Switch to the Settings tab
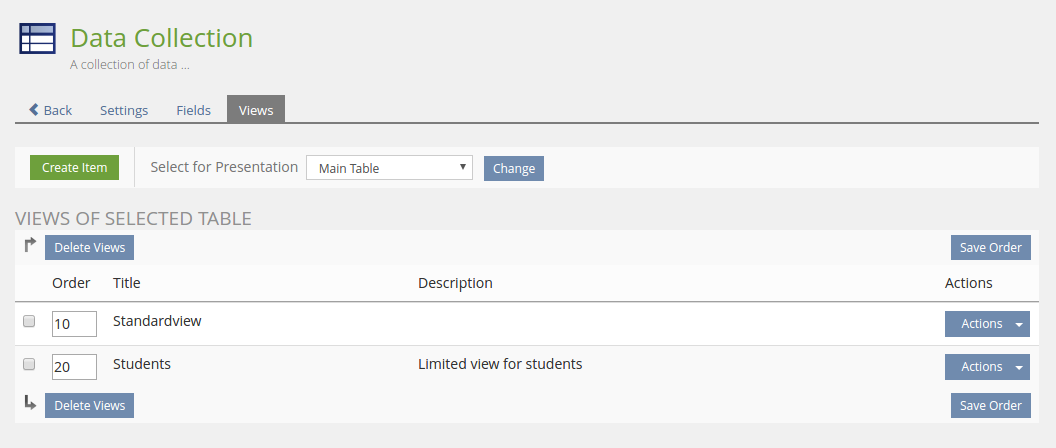The height and width of the screenshot is (448, 1056). (x=124, y=110)
